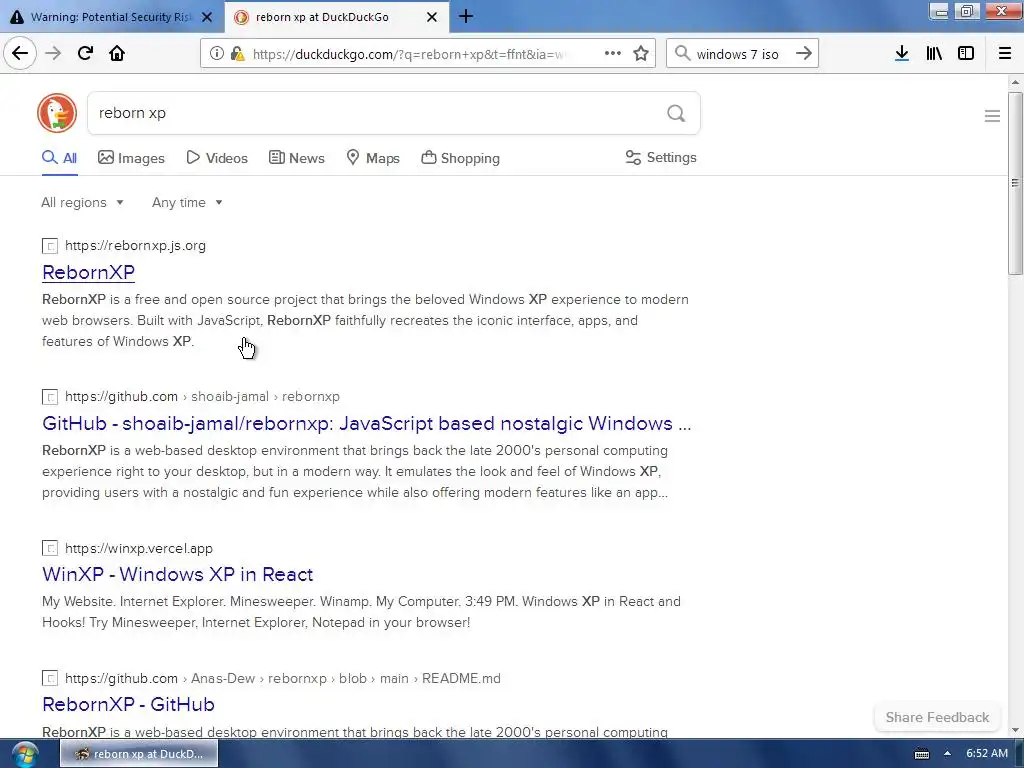Open the browser home page

click(117, 54)
